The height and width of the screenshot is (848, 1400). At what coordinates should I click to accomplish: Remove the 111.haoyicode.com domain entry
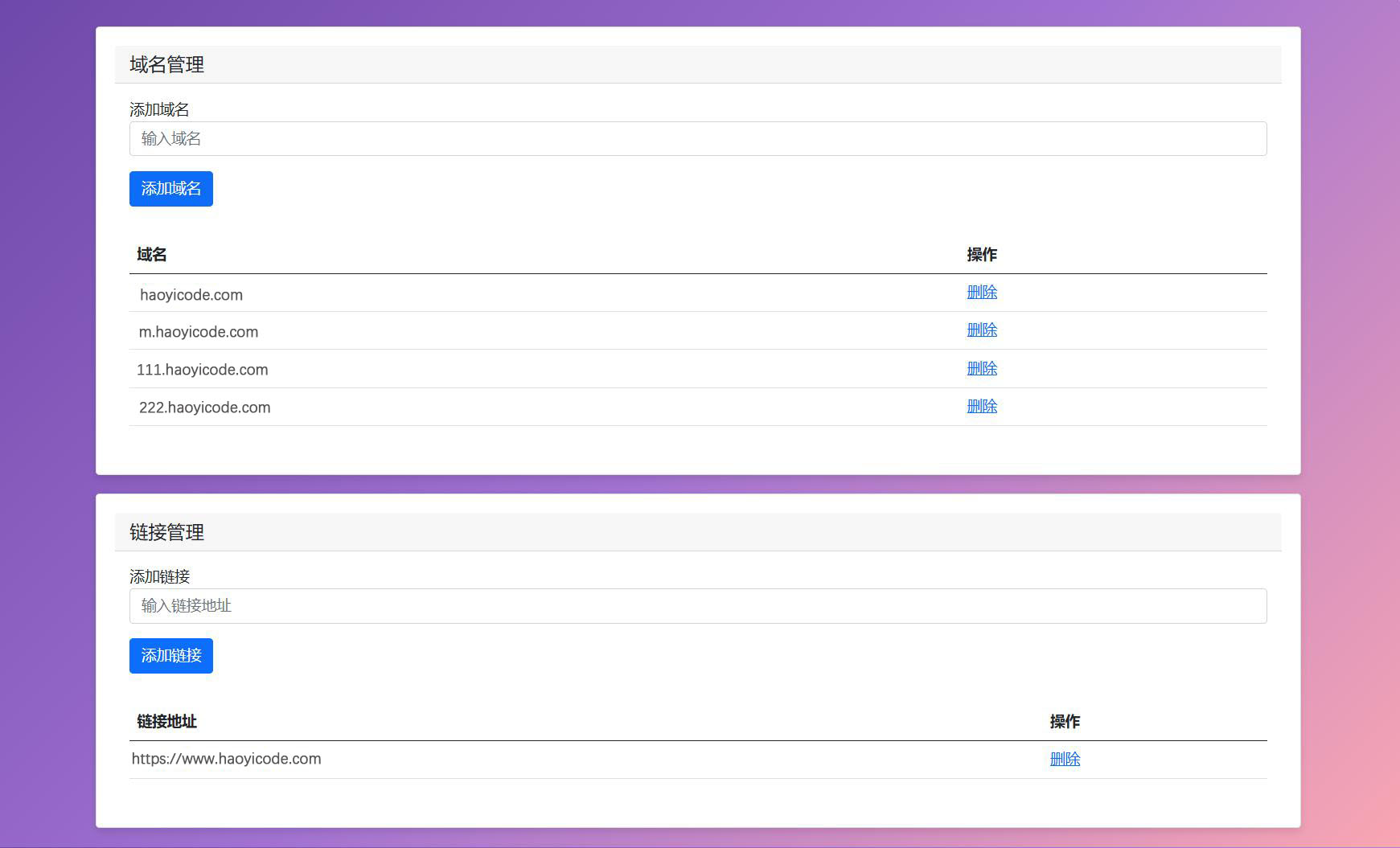click(981, 368)
